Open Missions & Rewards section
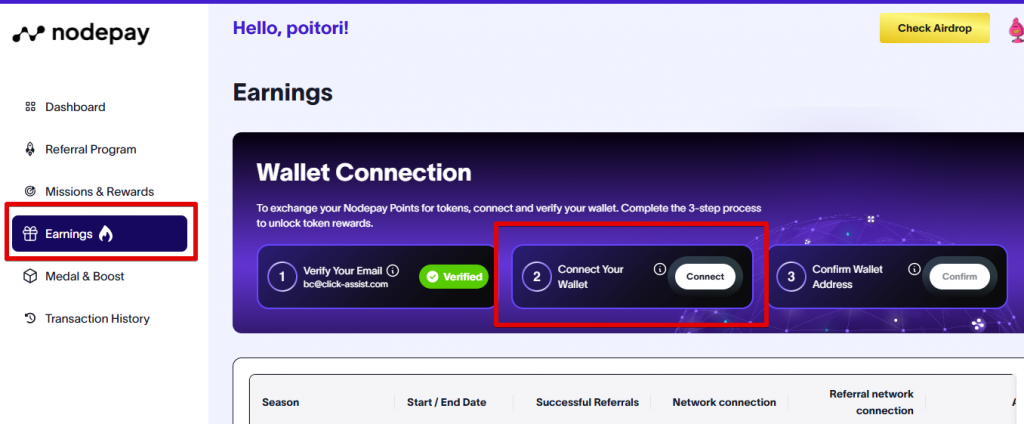1024x424 pixels. point(99,191)
